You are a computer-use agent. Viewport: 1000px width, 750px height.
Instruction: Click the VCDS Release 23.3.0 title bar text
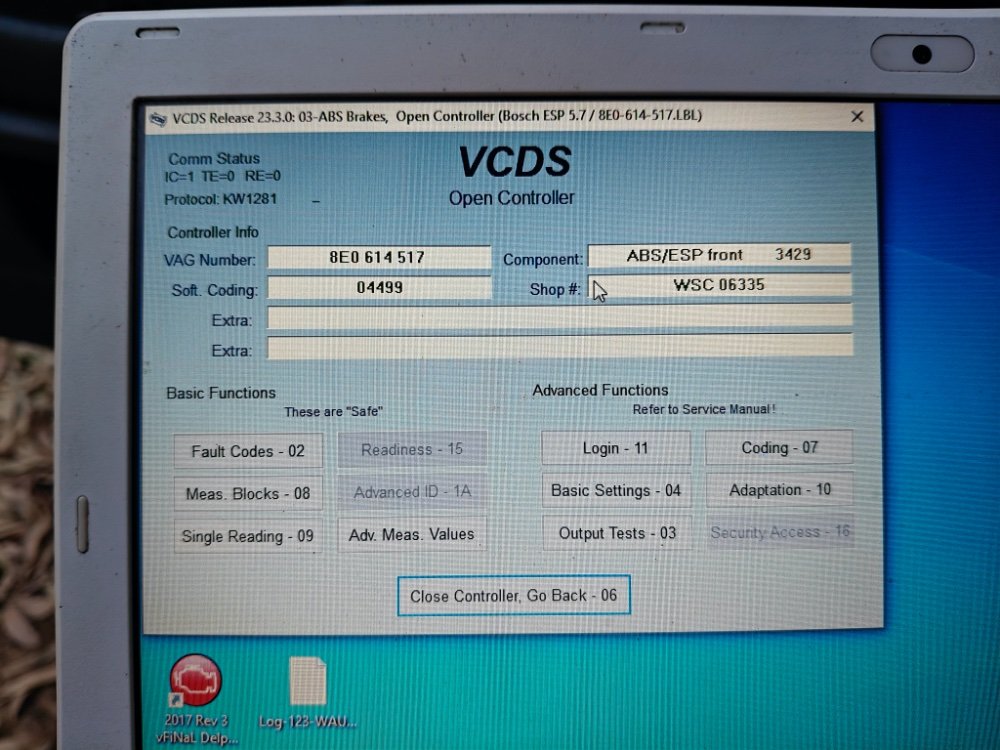(x=438, y=117)
